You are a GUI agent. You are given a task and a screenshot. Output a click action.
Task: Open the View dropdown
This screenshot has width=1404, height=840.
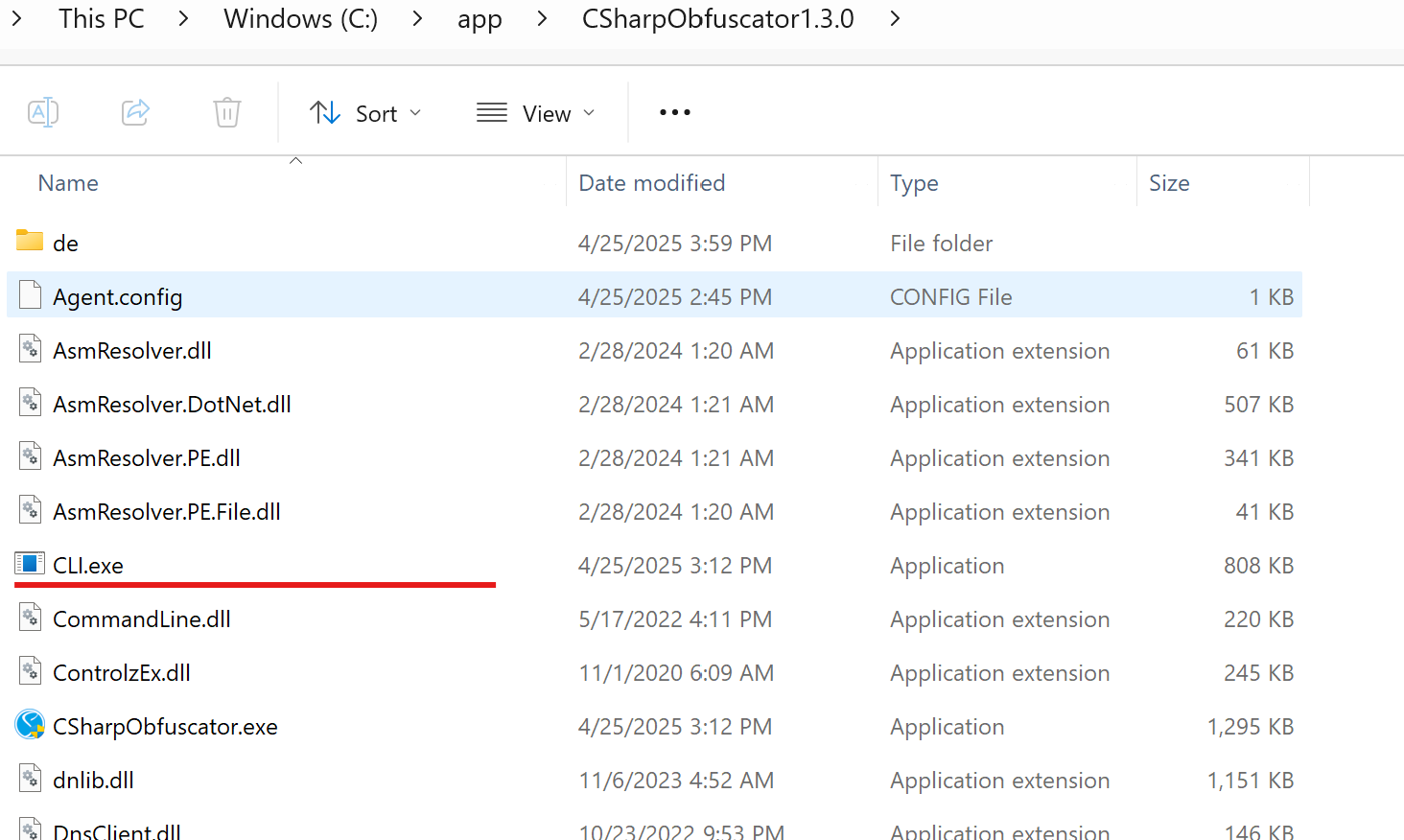536,113
